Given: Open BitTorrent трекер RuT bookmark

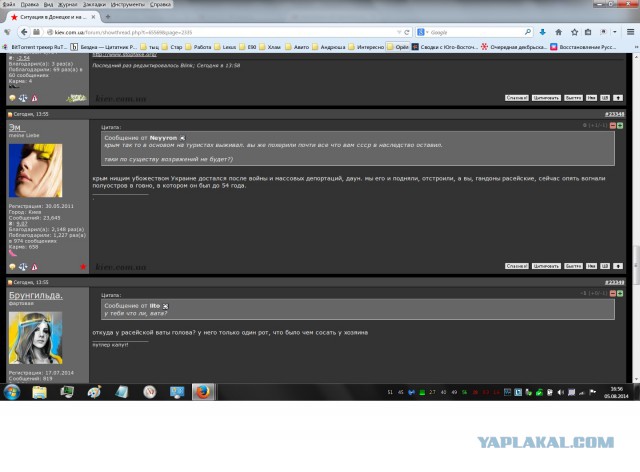Looking at the screenshot, I should pos(35,47).
